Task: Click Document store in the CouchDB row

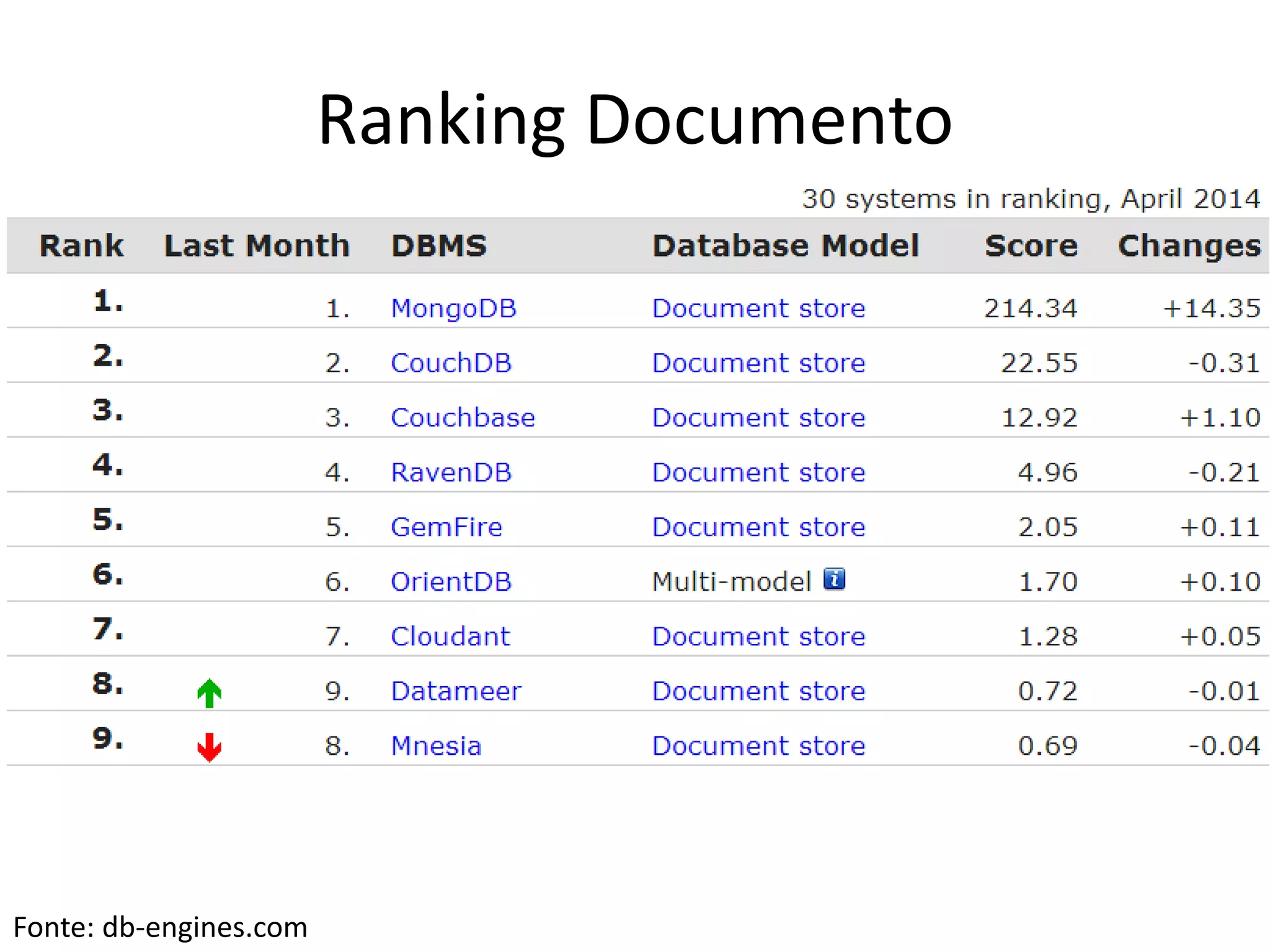Action: pos(758,363)
